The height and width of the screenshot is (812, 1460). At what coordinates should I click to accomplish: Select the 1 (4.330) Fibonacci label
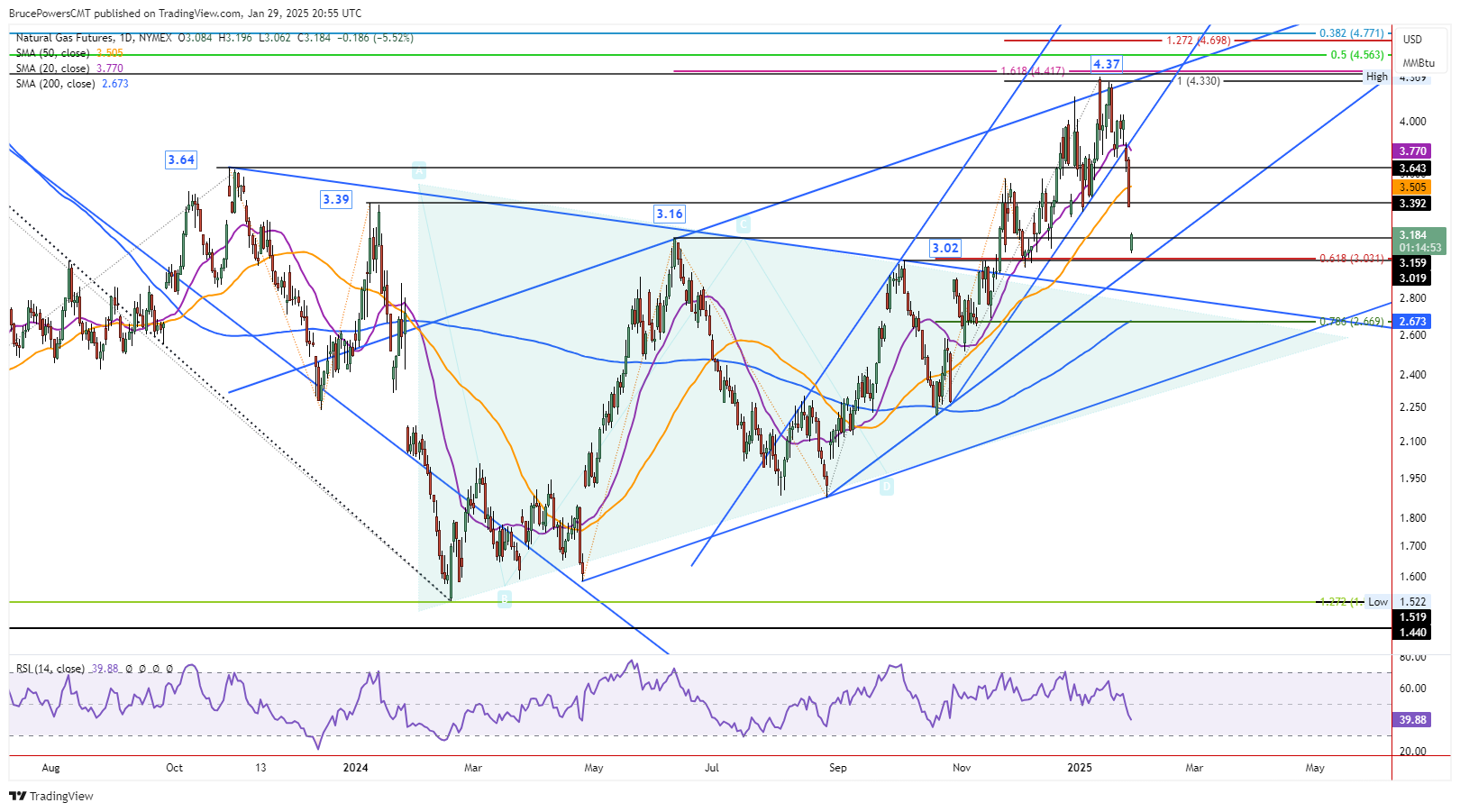coord(1200,81)
